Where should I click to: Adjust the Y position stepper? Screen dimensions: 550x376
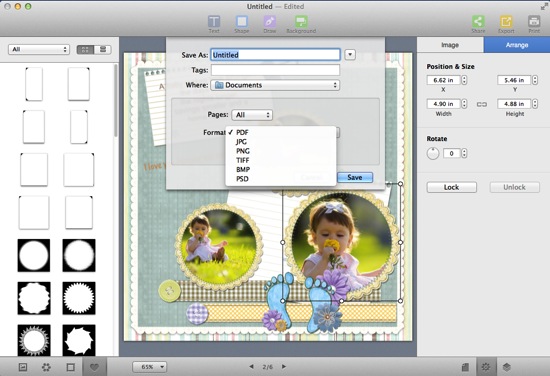(x=535, y=80)
